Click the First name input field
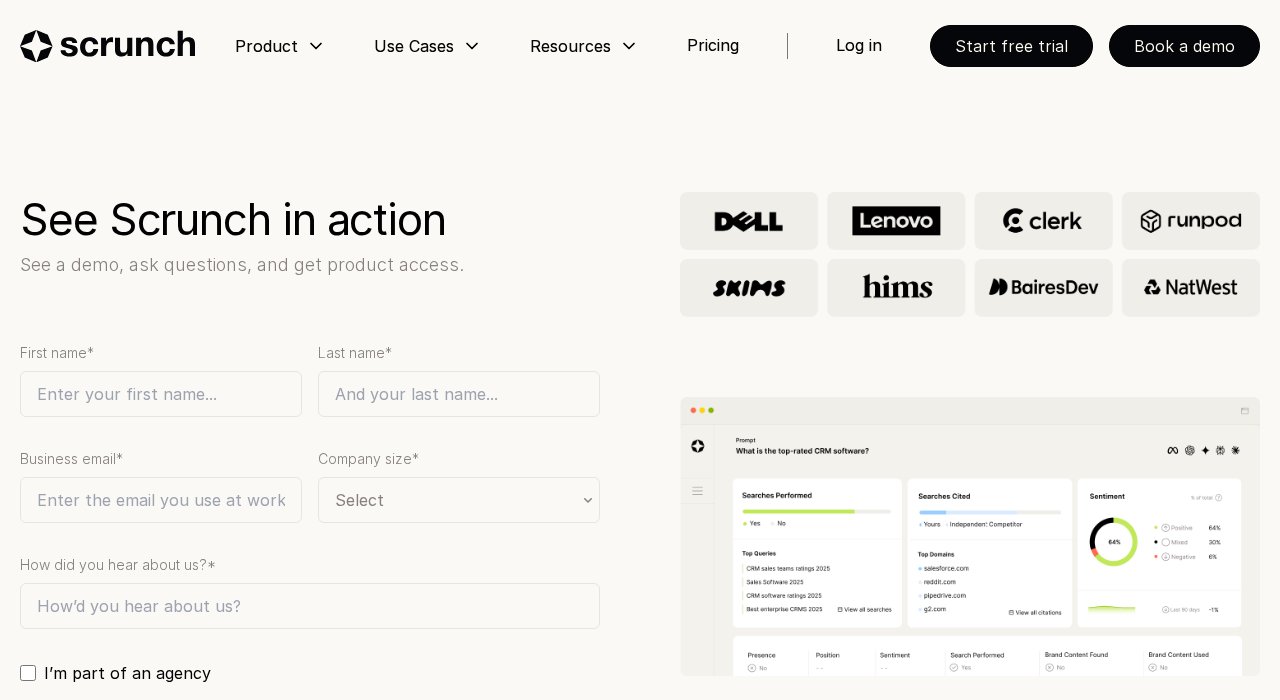The image size is (1280, 700). [160, 393]
